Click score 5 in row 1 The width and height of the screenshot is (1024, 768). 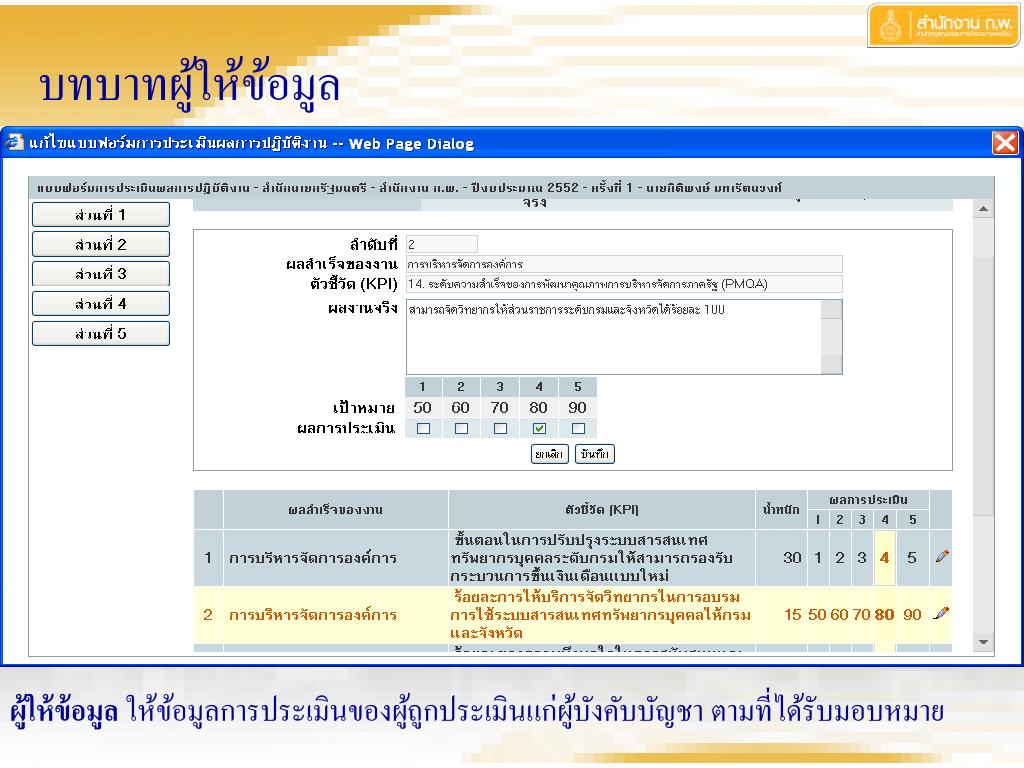click(912, 558)
